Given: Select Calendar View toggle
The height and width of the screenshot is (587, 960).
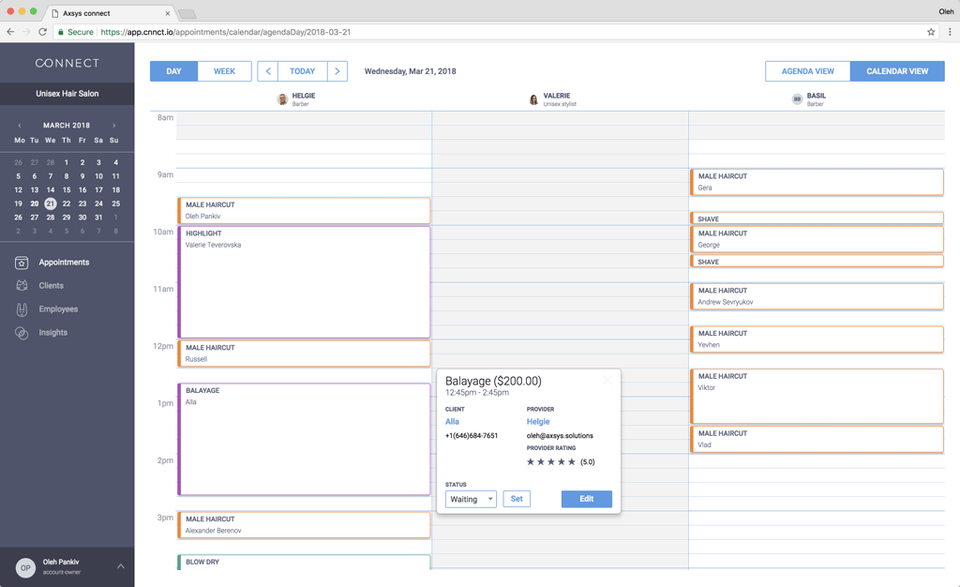Looking at the screenshot, I should (897, 71).
